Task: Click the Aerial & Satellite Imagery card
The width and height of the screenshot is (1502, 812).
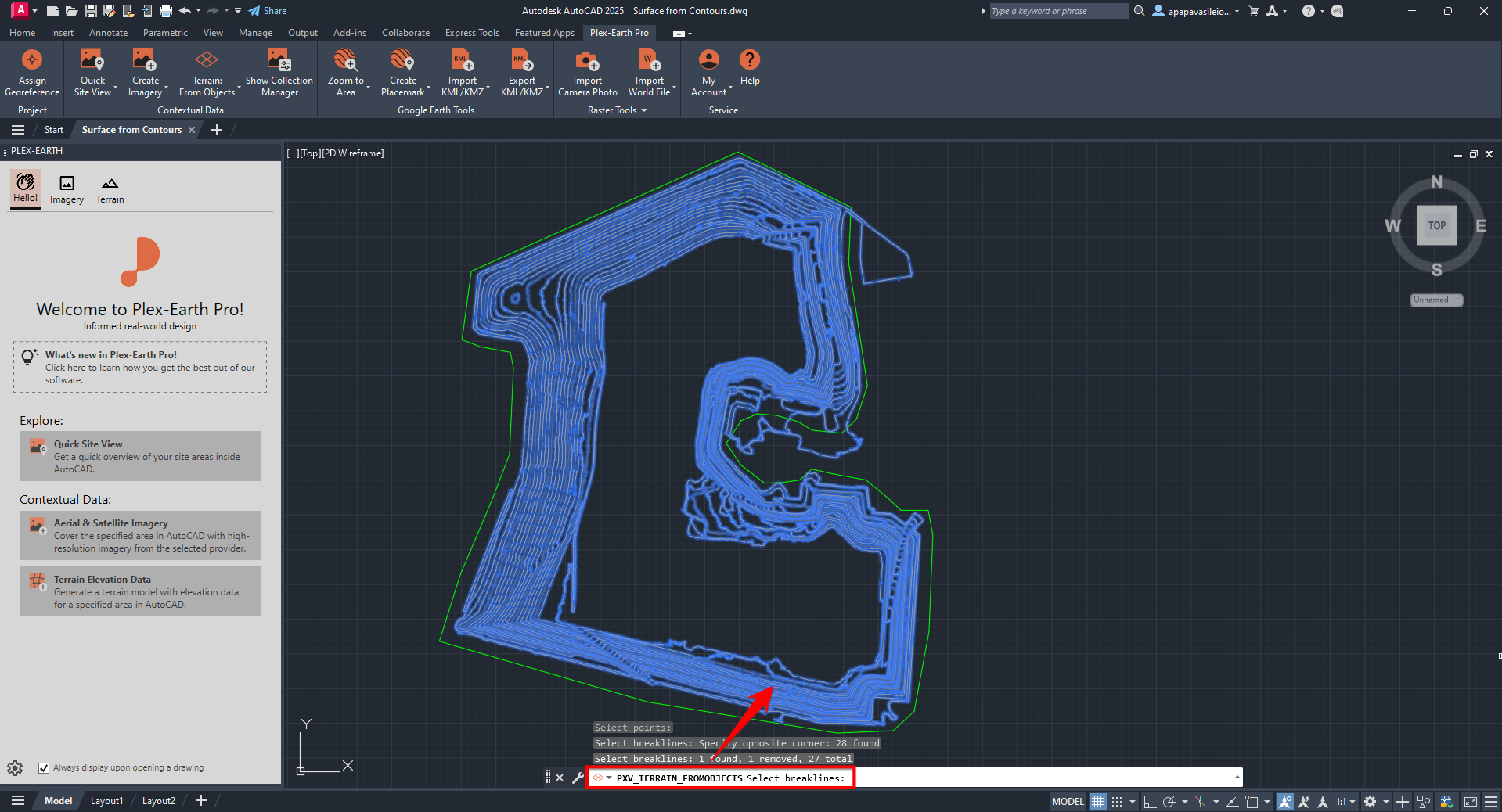Action: (140, 536)
